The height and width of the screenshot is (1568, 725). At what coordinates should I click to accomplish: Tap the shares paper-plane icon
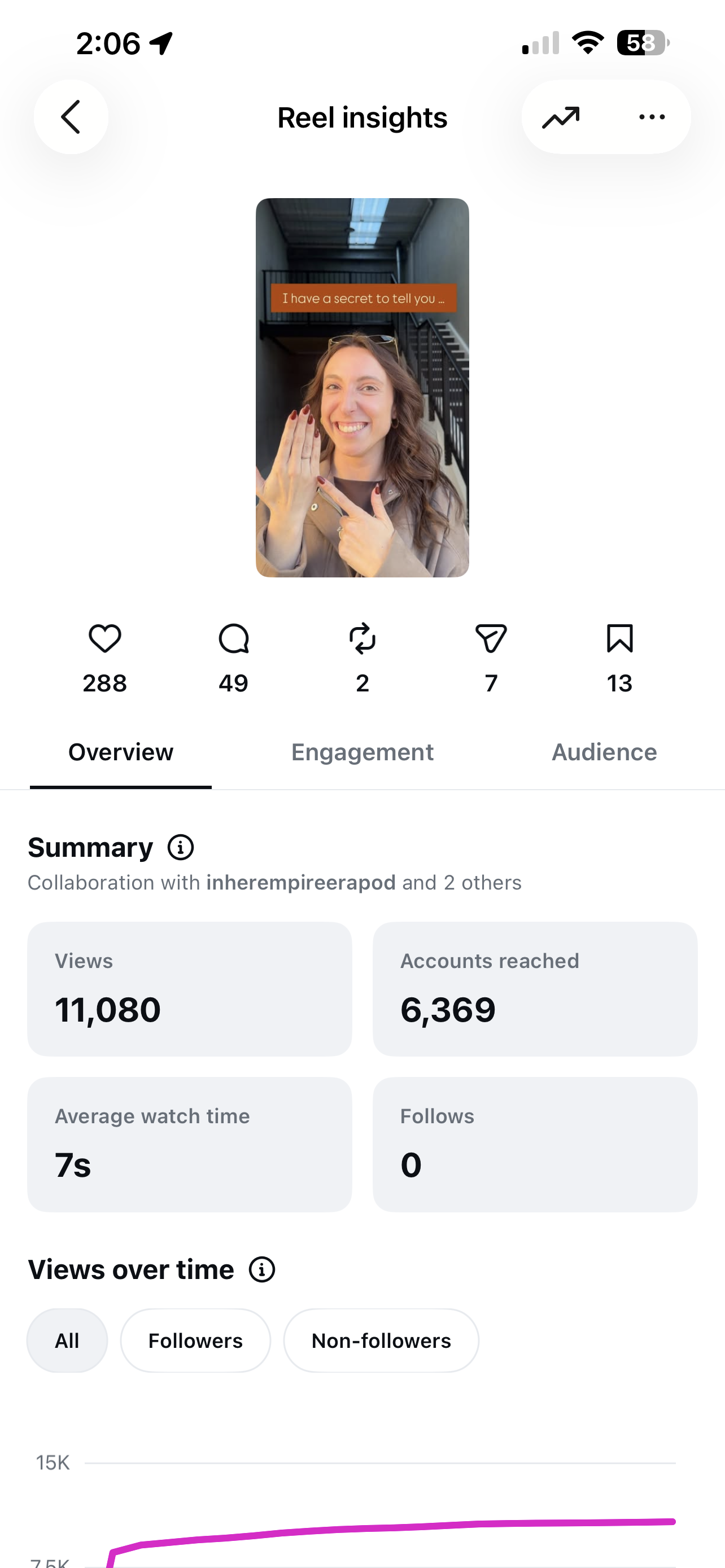[491, 638]
